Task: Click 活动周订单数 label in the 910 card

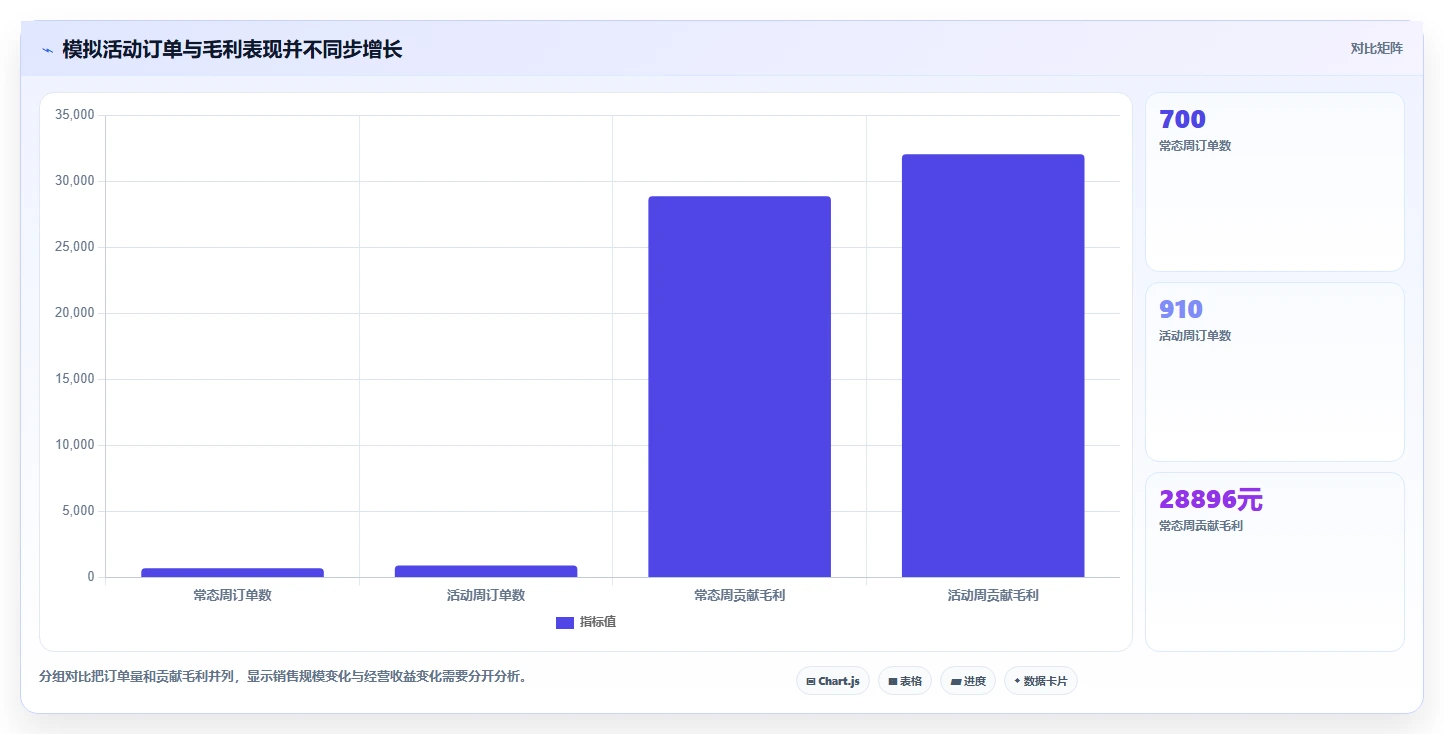Action: tap(1195, 336)
